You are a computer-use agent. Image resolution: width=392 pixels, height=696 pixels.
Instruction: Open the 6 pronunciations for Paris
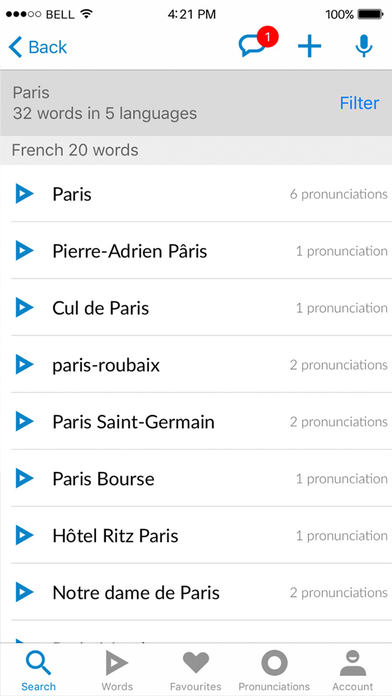pos(338,194)
